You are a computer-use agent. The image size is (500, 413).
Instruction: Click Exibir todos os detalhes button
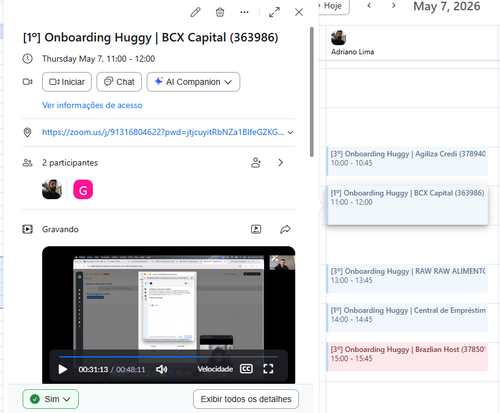[x=246, y=399]
